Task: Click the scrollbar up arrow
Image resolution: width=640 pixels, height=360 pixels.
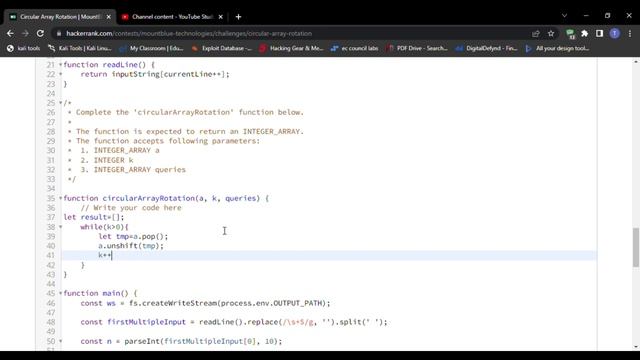Action: pos(636,62)
